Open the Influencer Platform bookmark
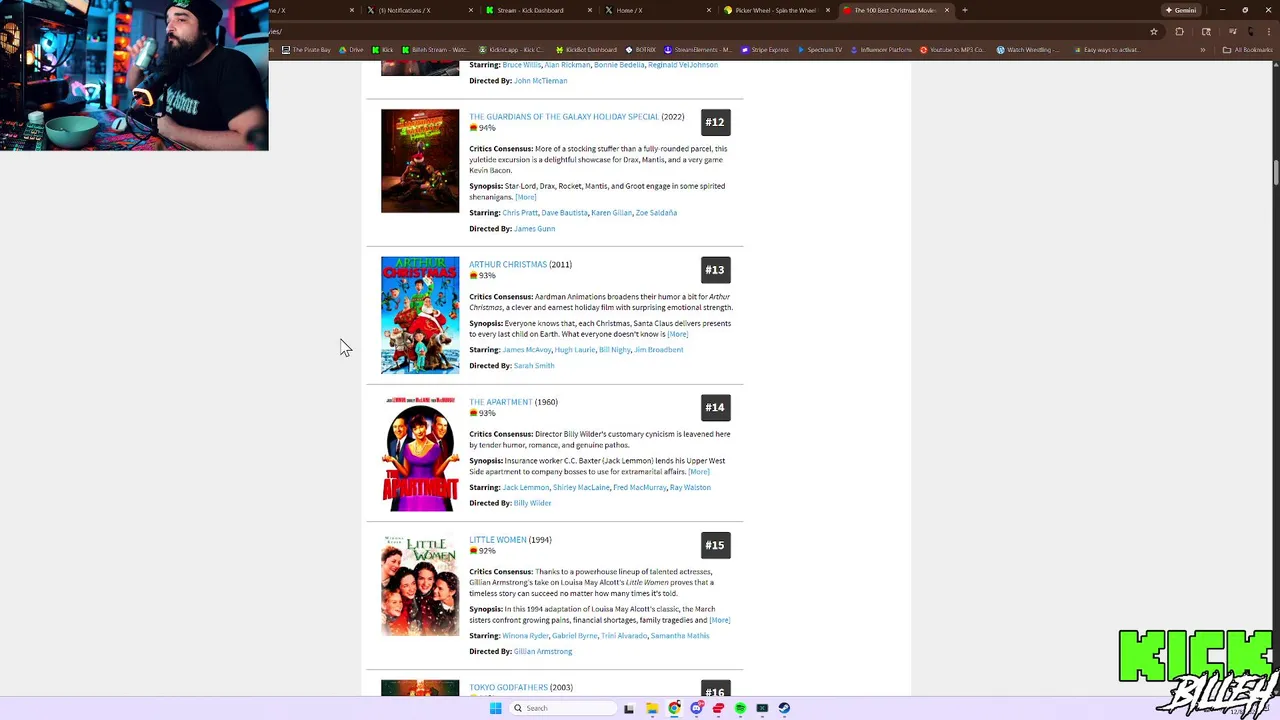The image size is (1280, 720). (881, 50)
